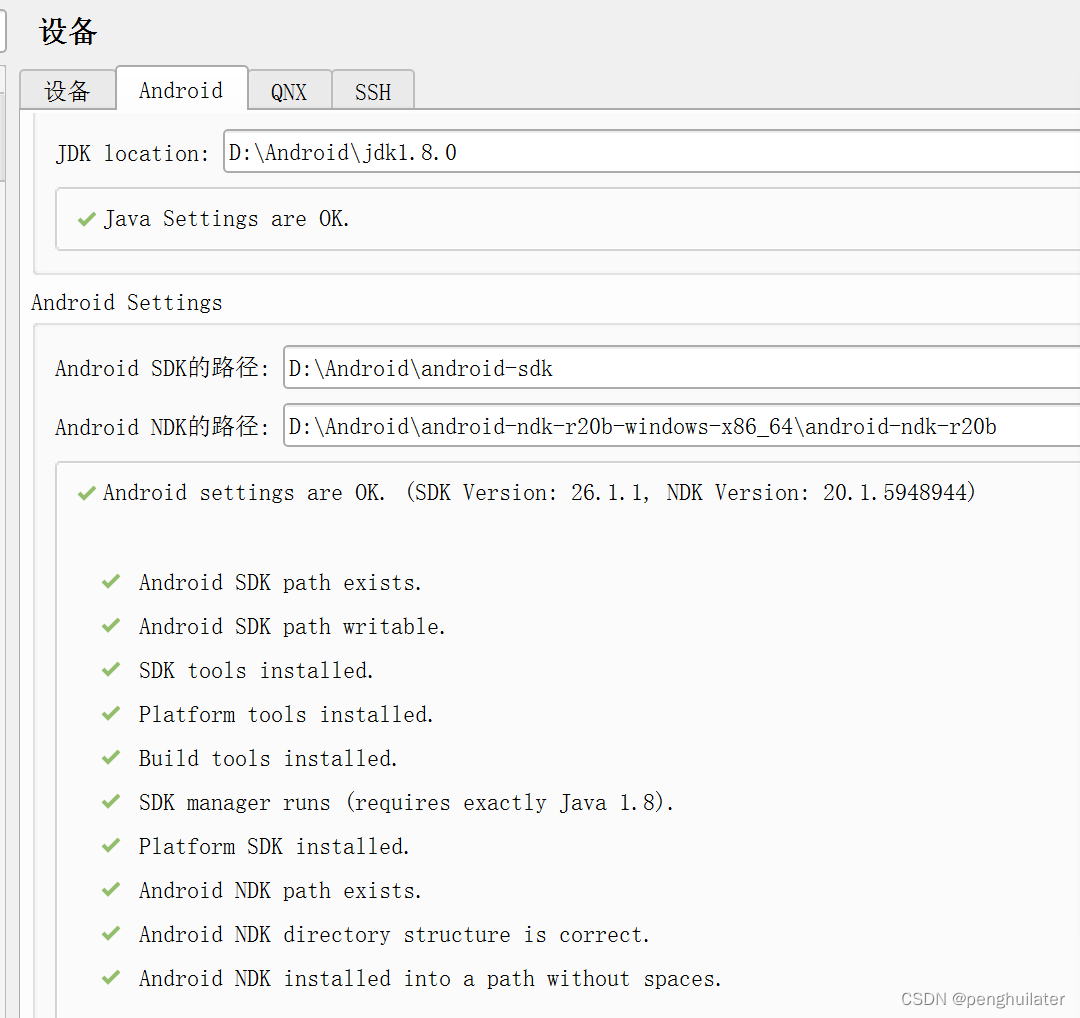Click the Android SDK path exists checkmark
This screenshot has height=1018, width=1080.
(x=111, y=581)
